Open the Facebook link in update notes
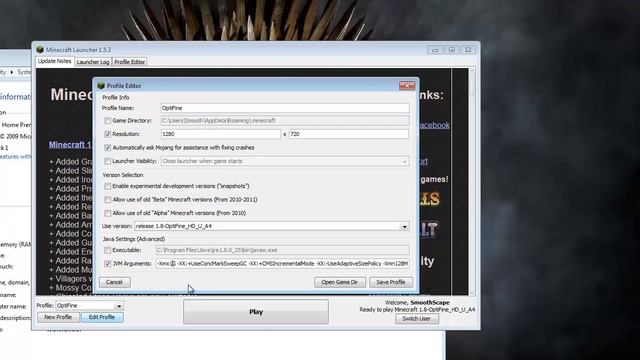Viewport: 640px width, 360px height. pos(434,125)
